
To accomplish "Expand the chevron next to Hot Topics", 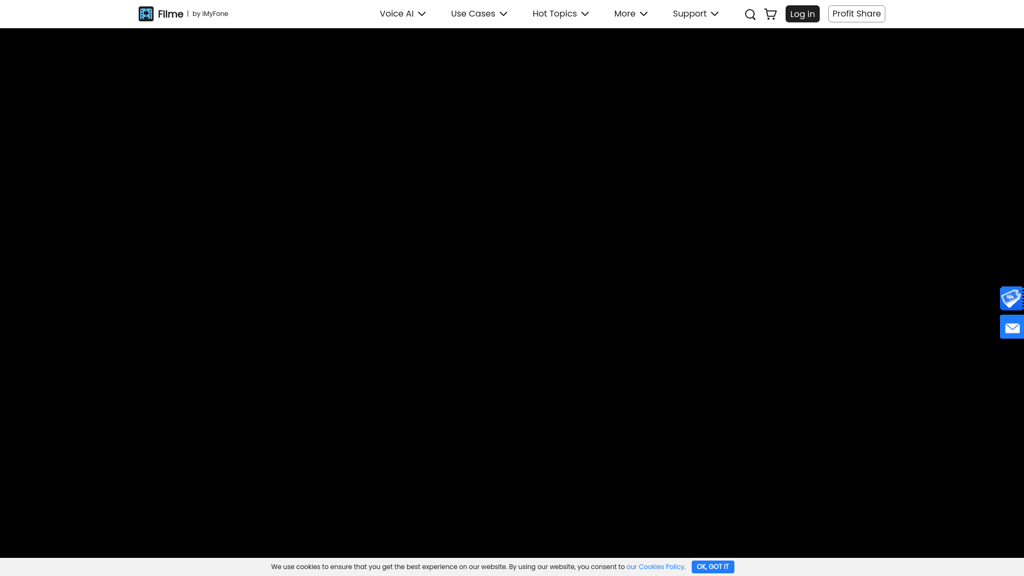I will (x=585, y=14).
